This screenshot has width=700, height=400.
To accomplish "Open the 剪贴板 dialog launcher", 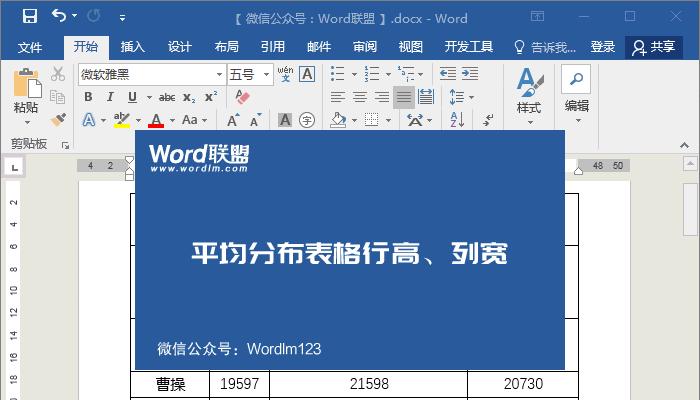I will 66,145.
